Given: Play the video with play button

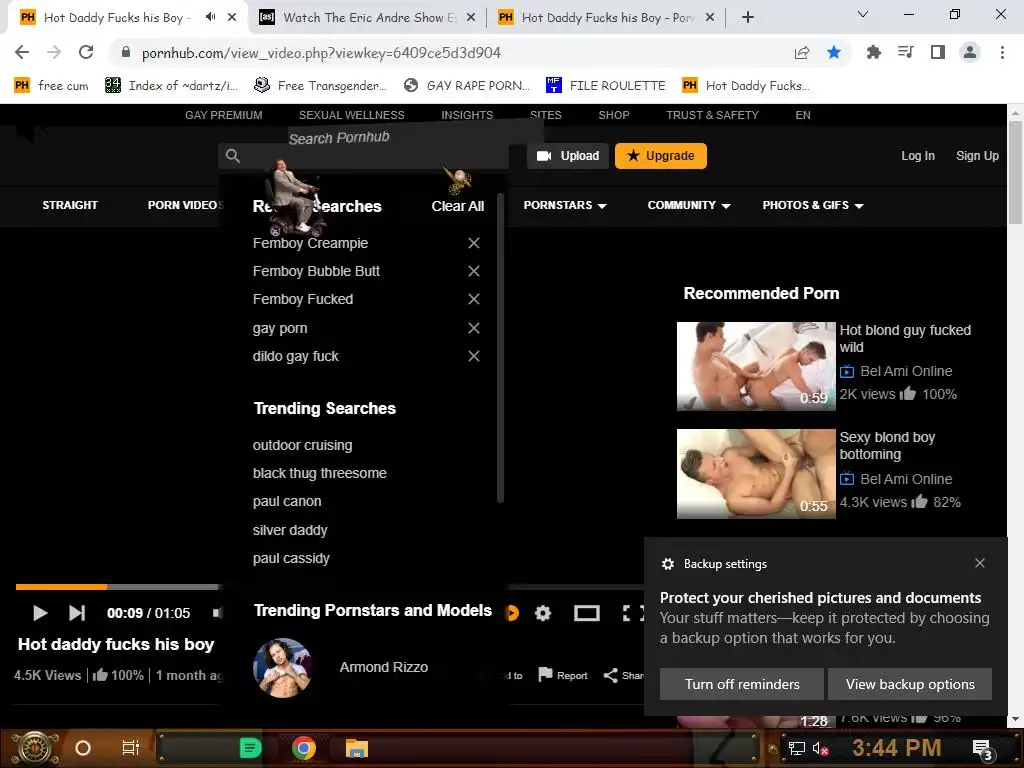Looking at the screenshot, I should click(40, 613).
